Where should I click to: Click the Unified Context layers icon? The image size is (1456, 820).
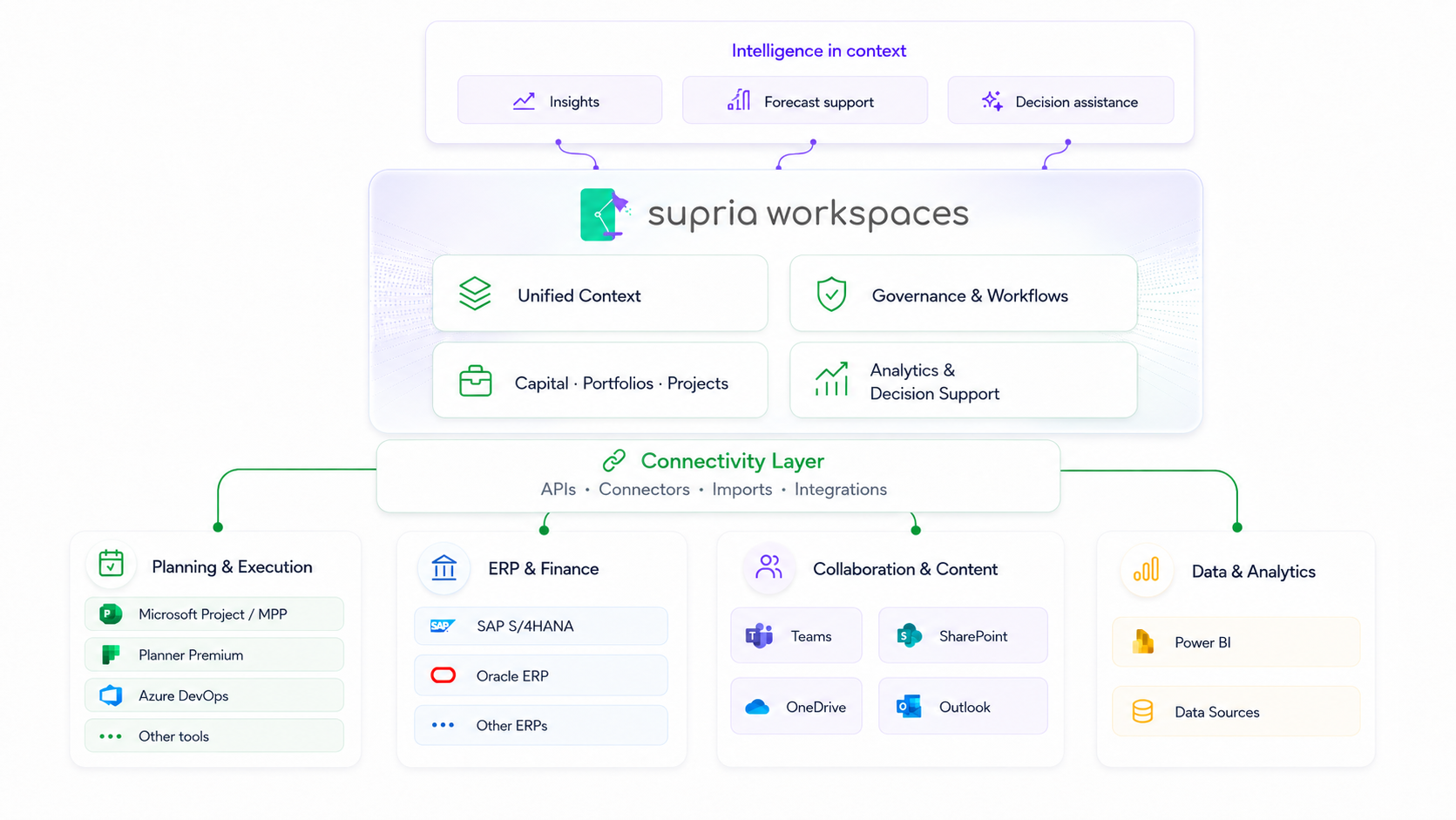[475, 294]
